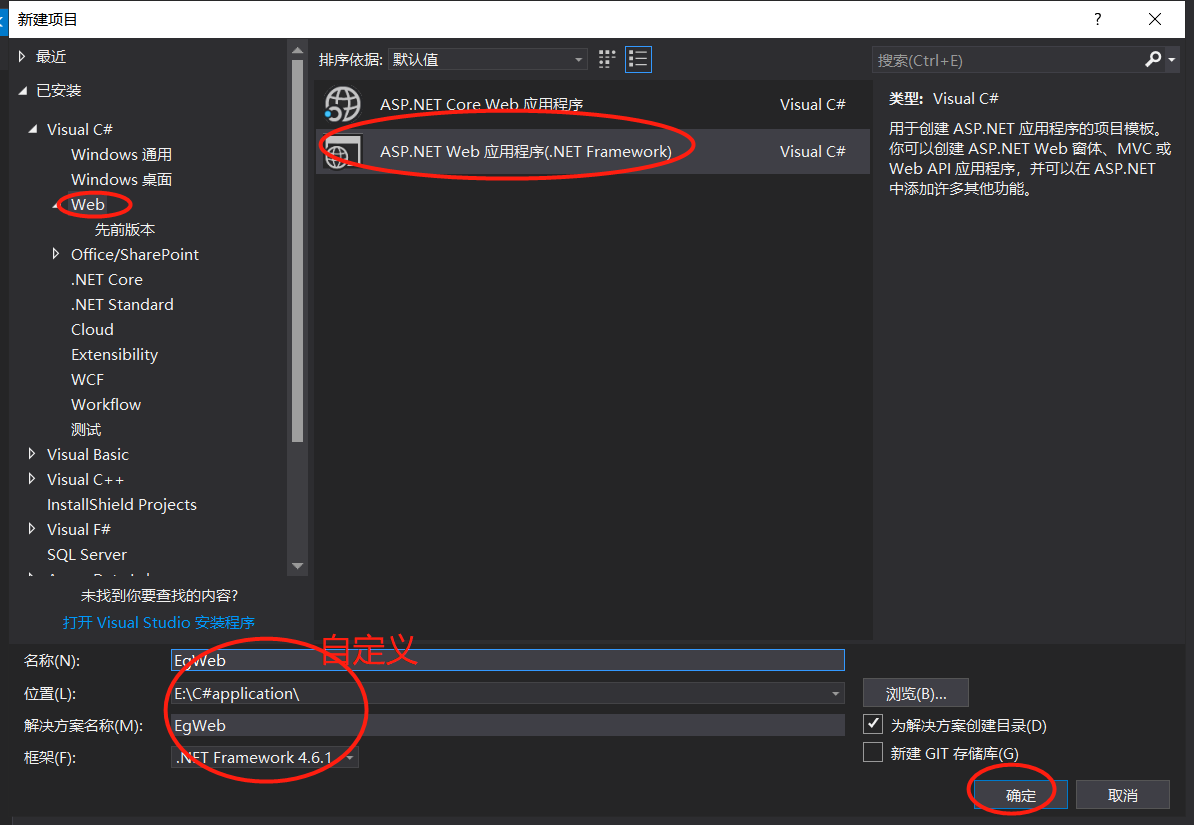Image resolution: width=1194 pixels, height=825 pixels.
Task: Click the tree scrollbar down arrow
Action: coord(298,566)
